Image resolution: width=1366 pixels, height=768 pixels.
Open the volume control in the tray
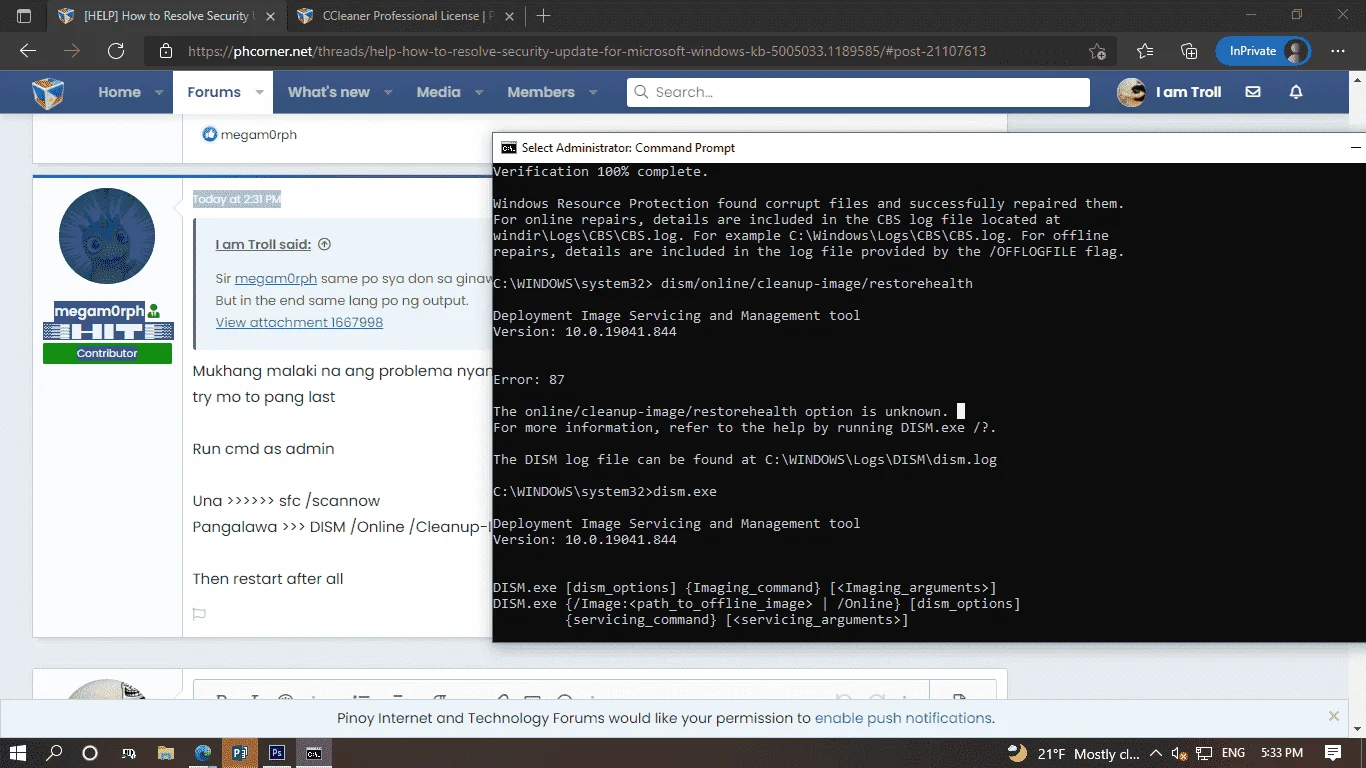[1180, 753]
